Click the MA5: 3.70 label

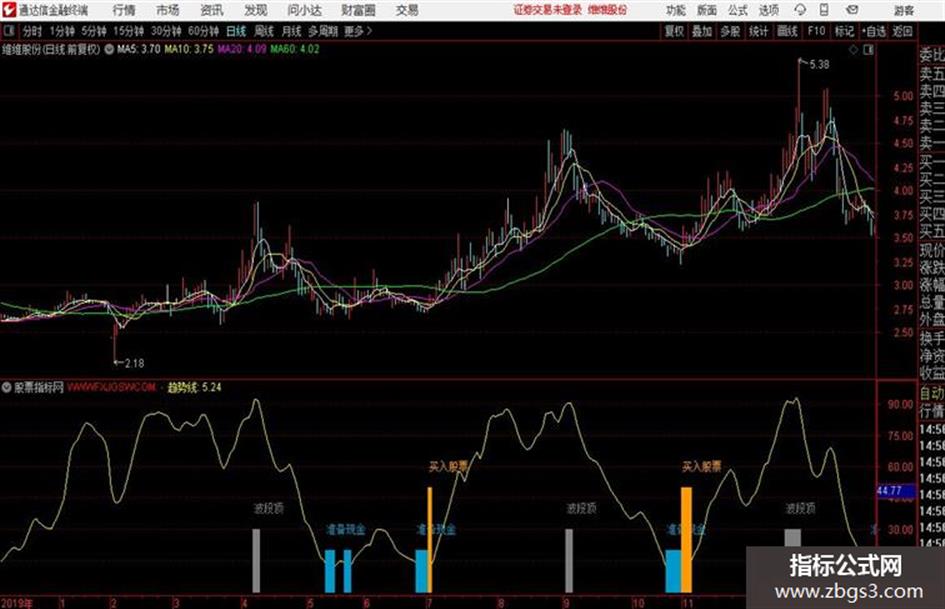139,49
